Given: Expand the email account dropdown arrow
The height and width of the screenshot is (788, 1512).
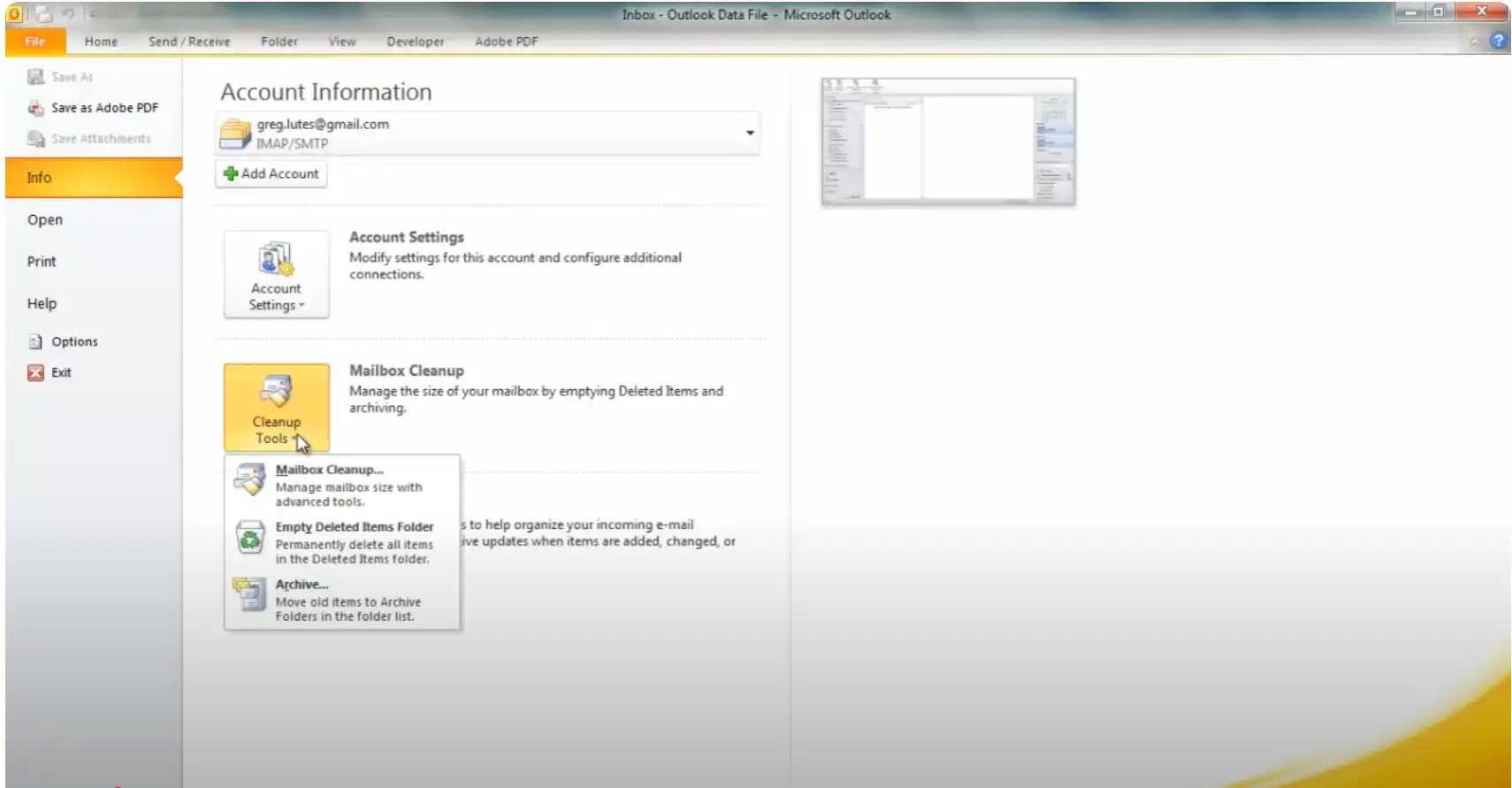Looking at the screenshot, I should 750,133.
